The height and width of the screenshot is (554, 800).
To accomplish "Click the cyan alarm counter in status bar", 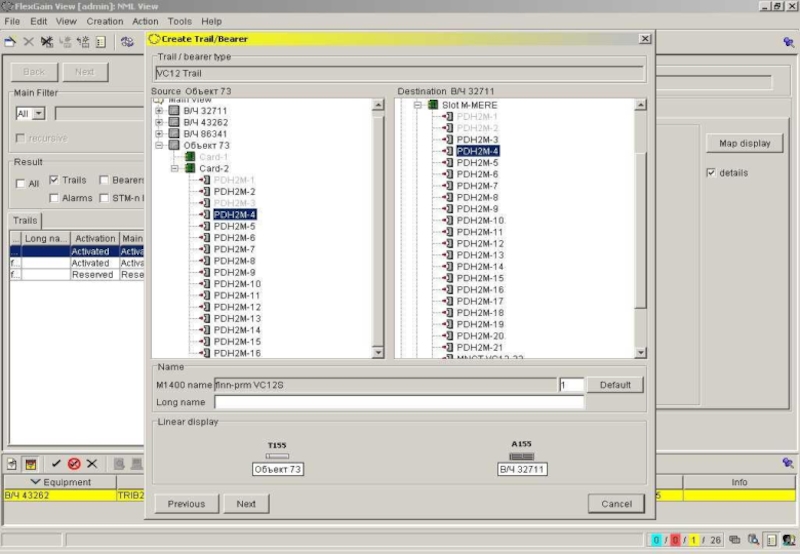I will coord(656,540).
